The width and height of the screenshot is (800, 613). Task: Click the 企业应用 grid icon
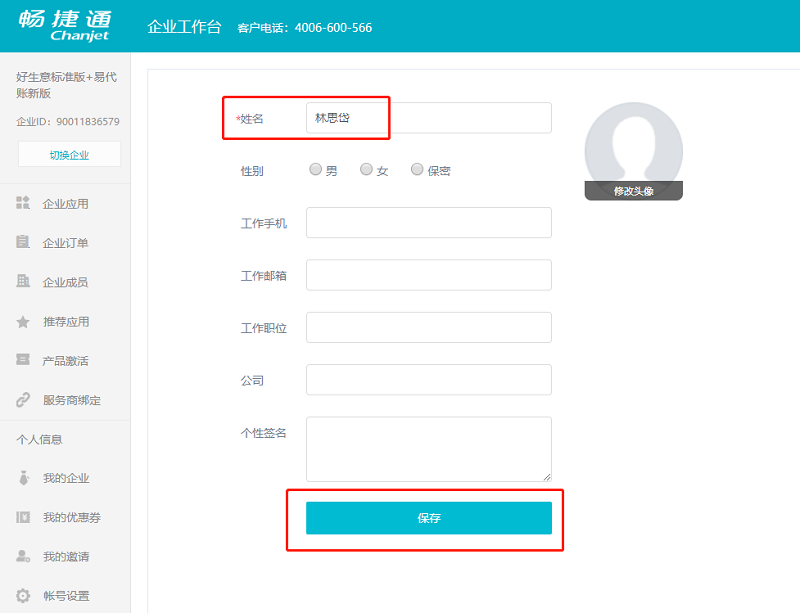pos(23,203)
